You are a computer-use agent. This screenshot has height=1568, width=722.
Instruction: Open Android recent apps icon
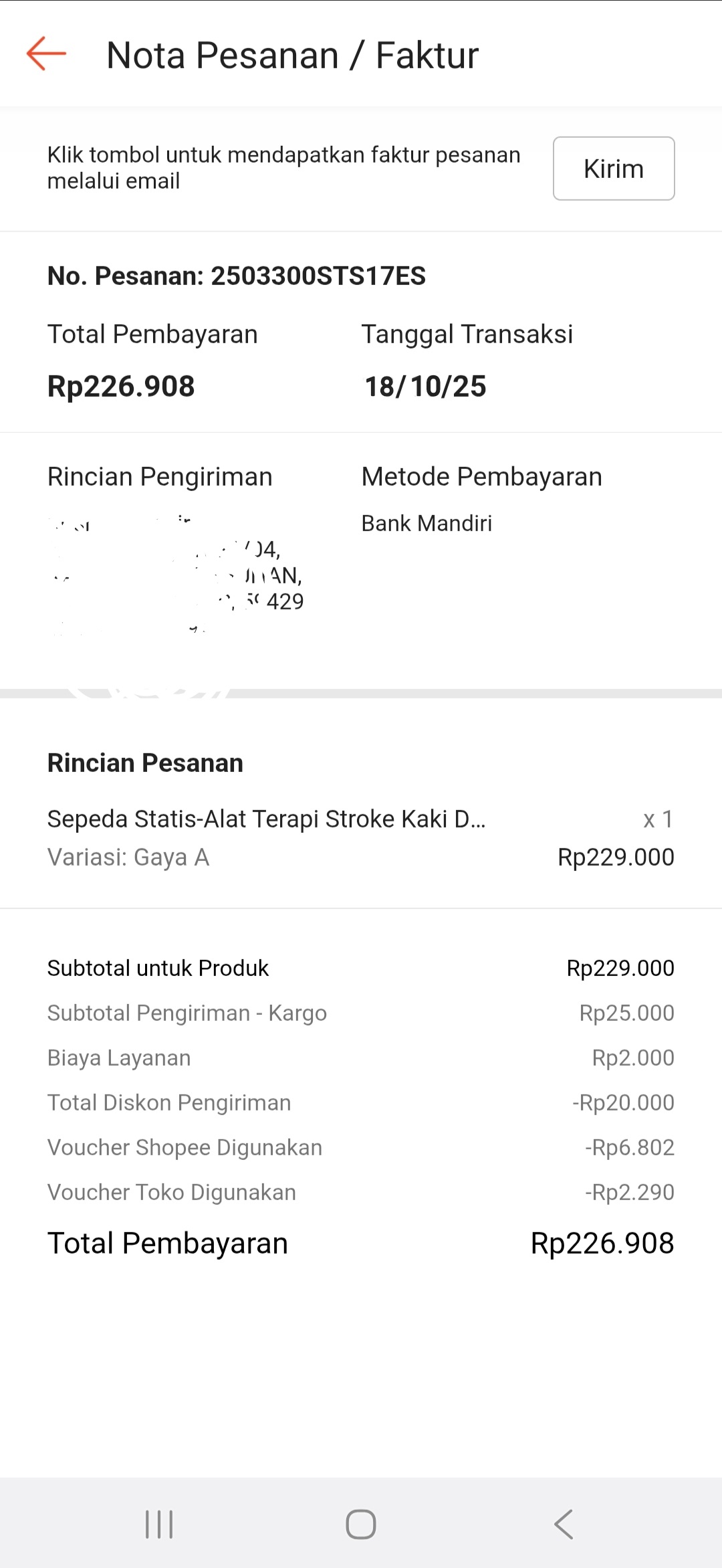click(159, 1525)
